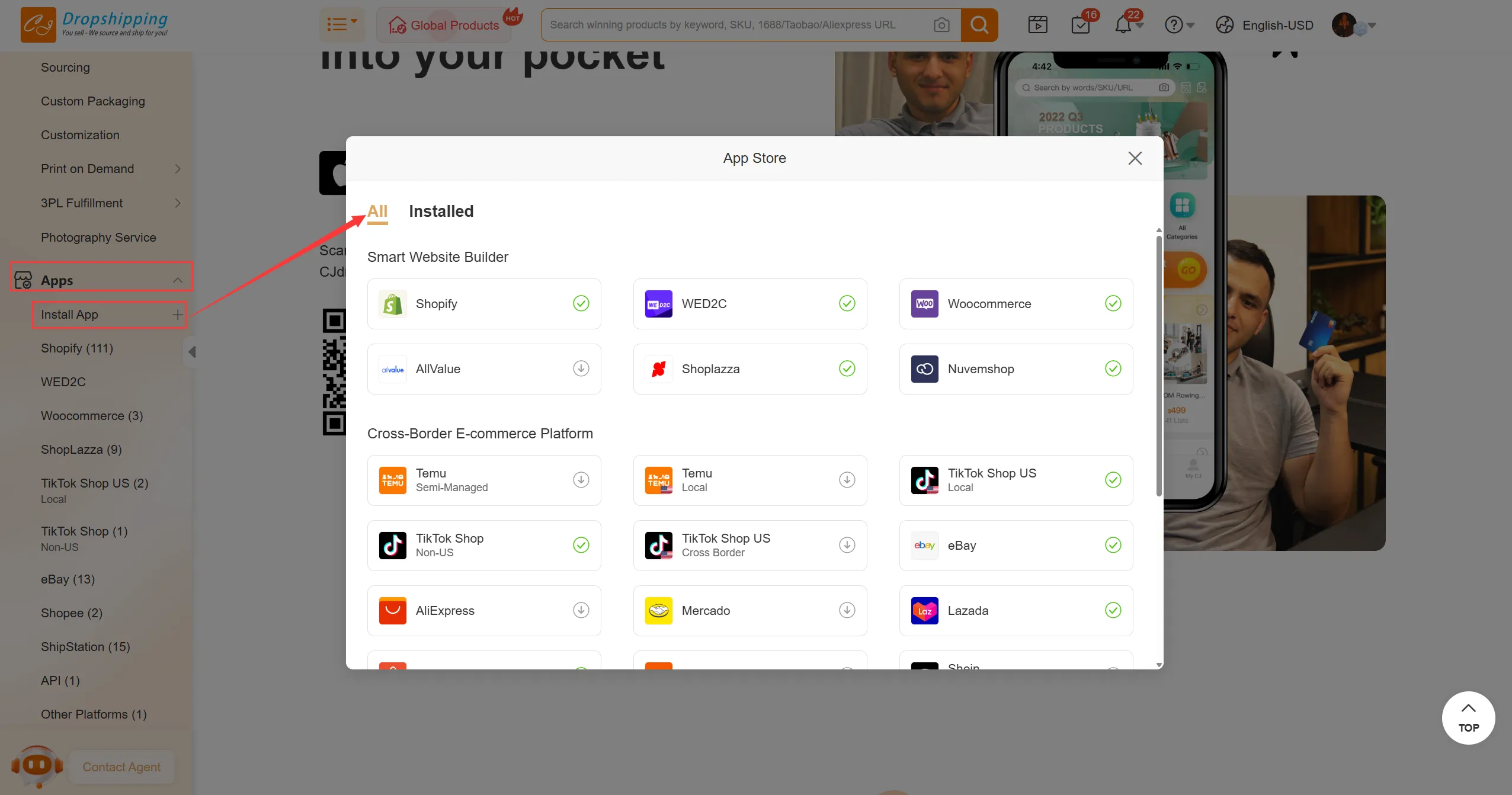This screenshot has width=1512, height=795.
Task: Open Shopify (111) in the sidebar
Action: click(x=77, y=348)
